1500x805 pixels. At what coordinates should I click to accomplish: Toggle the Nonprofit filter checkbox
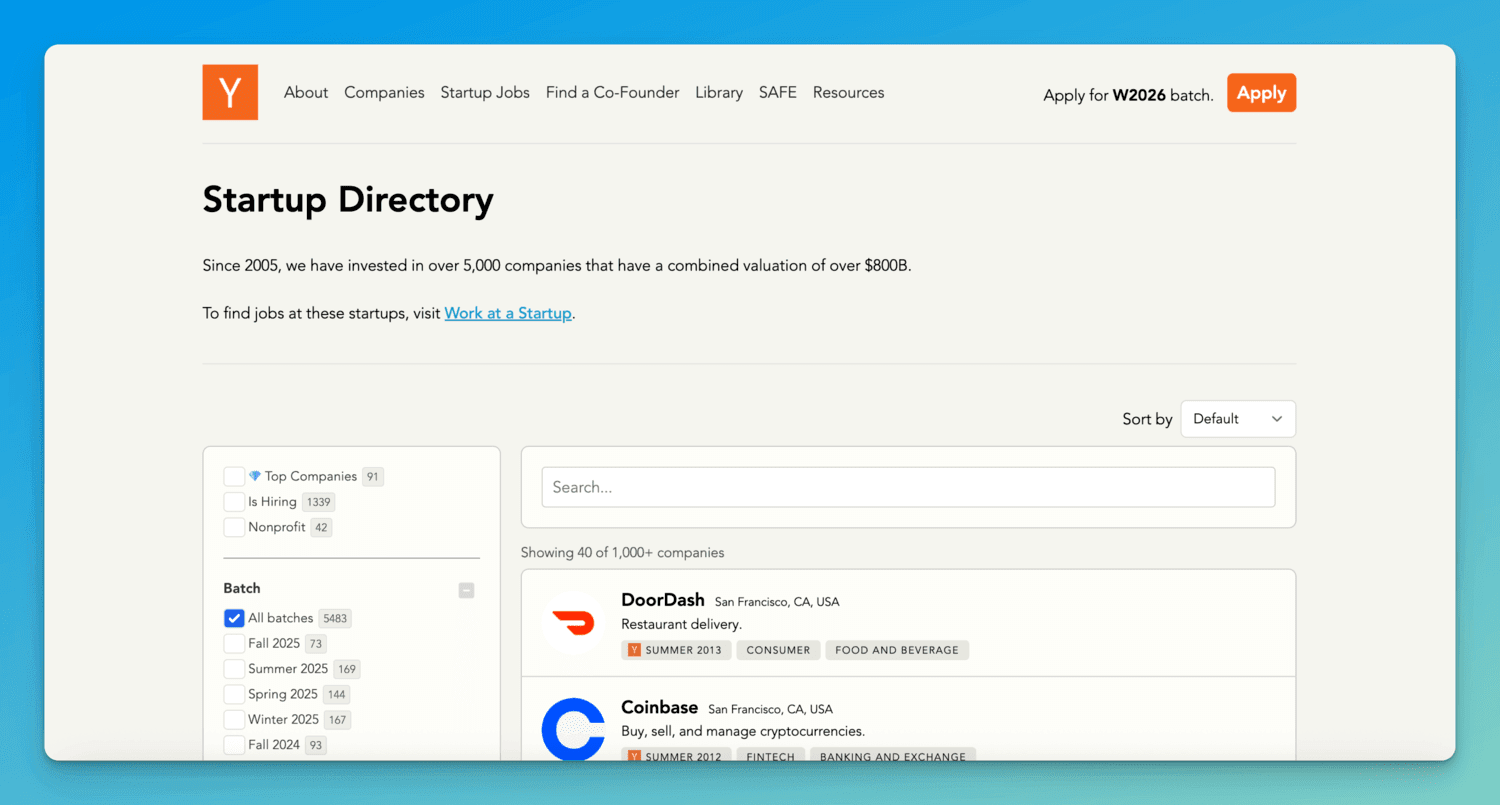(234, 527)
